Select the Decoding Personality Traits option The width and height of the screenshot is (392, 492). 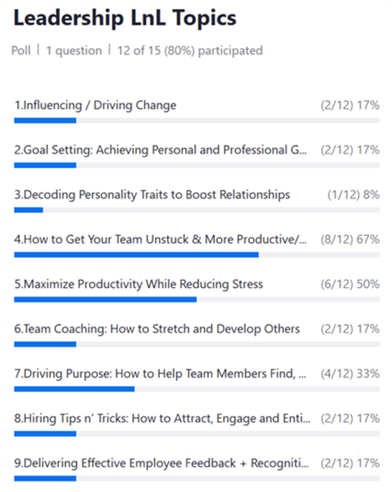pyautogui.click(x=152, y=195)
